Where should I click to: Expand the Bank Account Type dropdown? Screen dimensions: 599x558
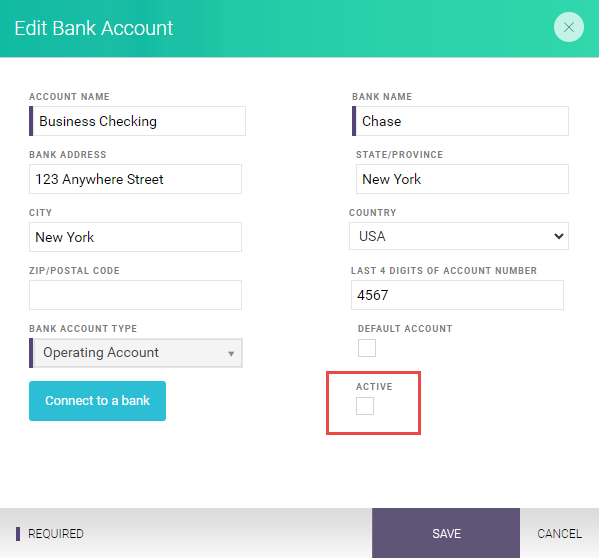pos(138,353)
